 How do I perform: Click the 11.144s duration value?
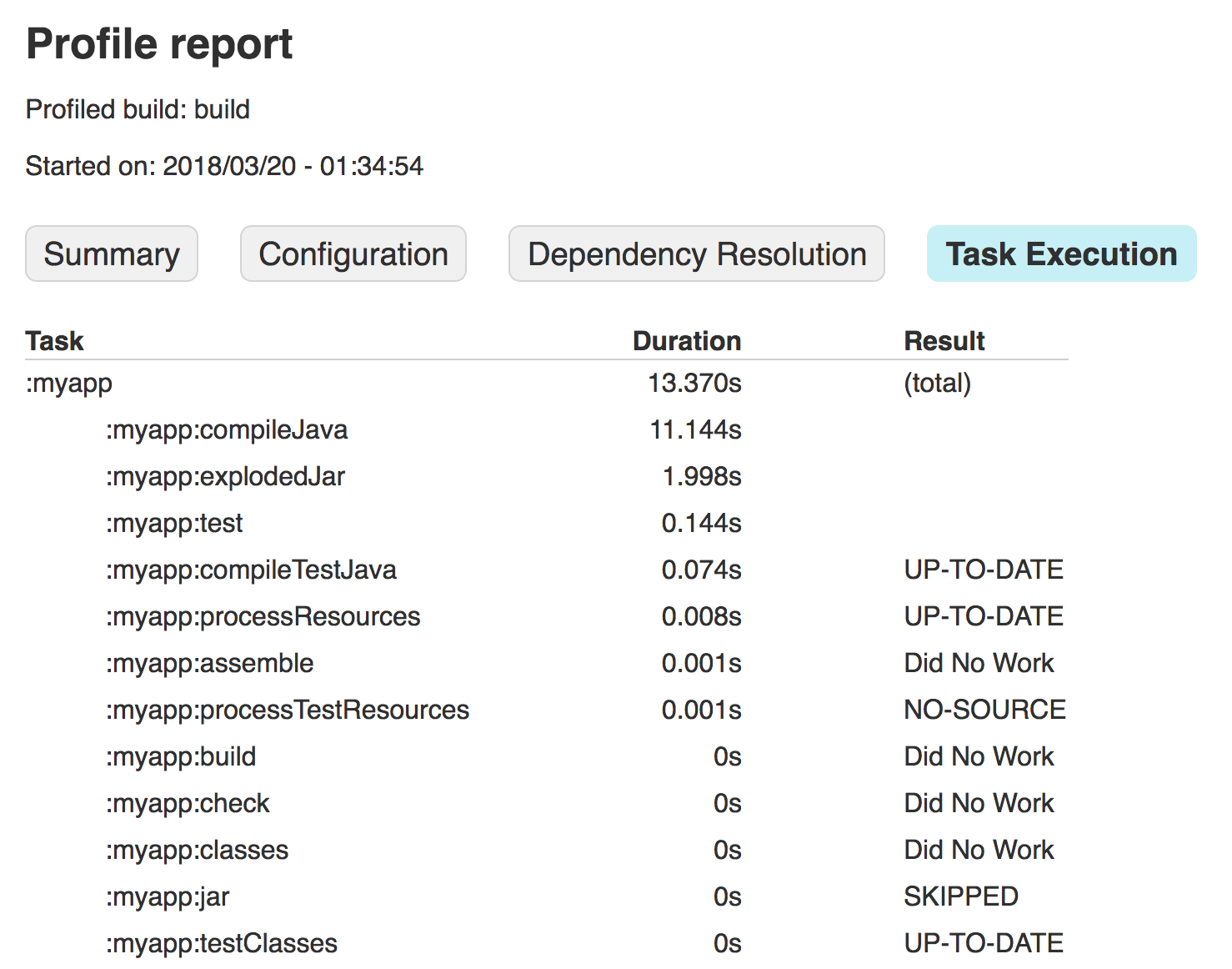(696, 430)
